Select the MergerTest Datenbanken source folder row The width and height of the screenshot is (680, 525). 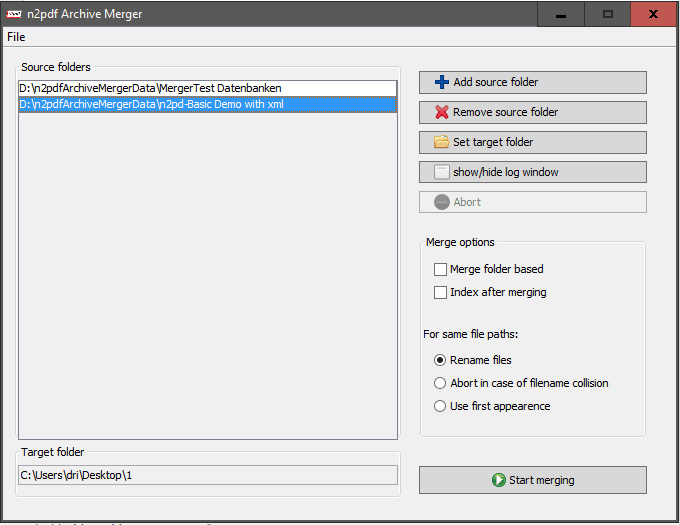(x=207, y=88)
